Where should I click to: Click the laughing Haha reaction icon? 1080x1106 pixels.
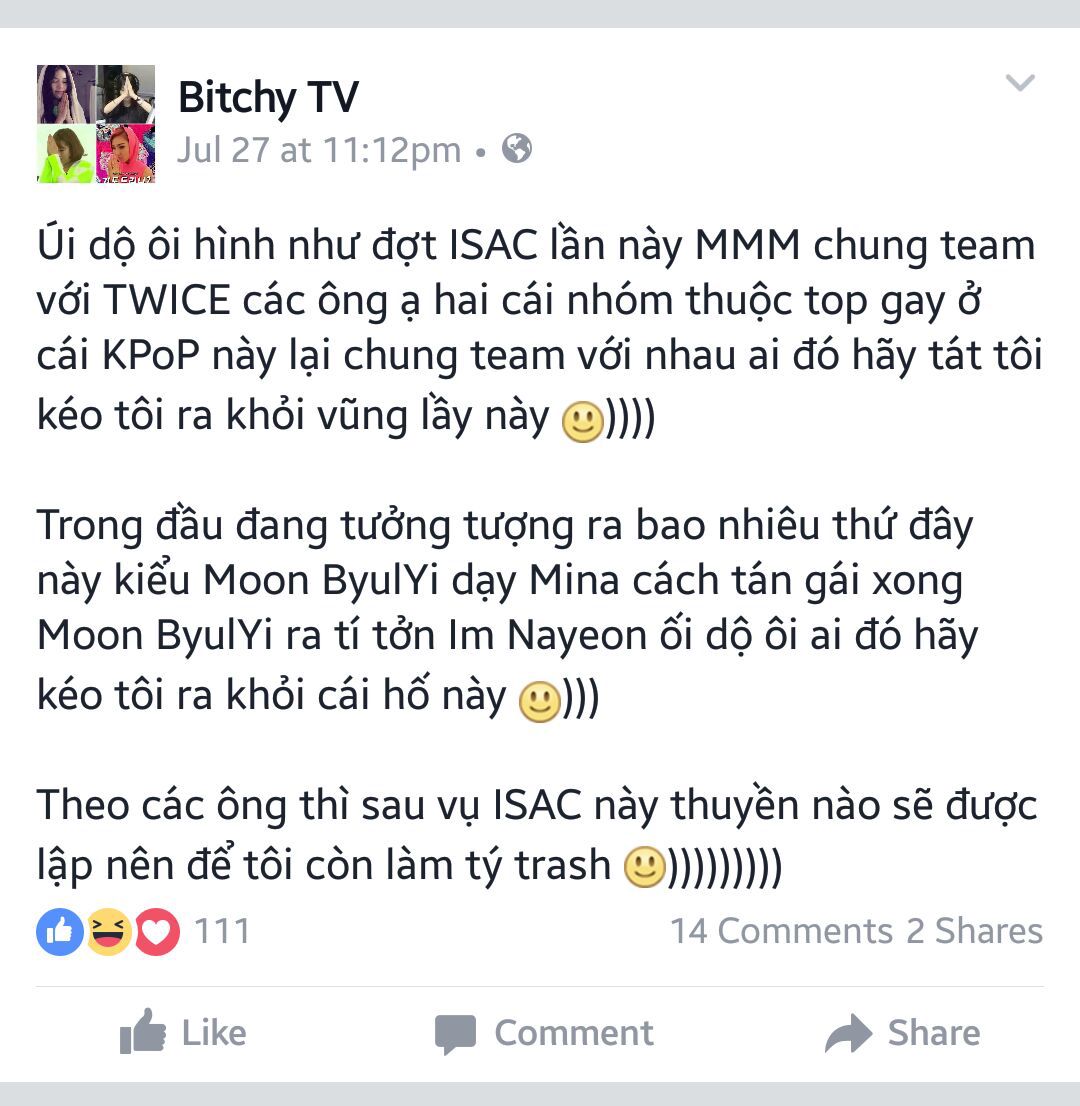[x=109, y=932]
